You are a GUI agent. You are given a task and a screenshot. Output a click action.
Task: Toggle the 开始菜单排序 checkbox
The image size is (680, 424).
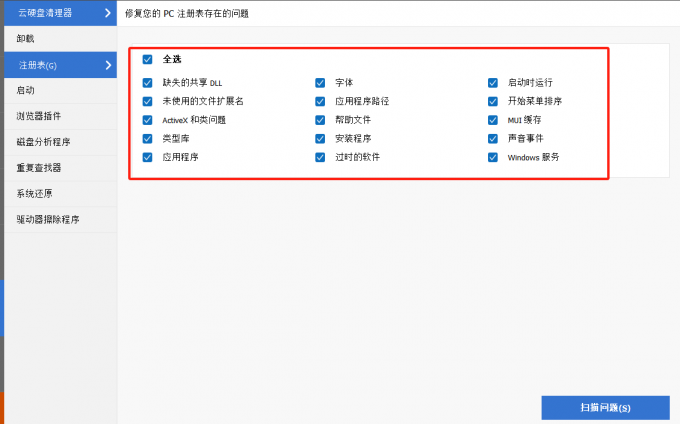493,101
